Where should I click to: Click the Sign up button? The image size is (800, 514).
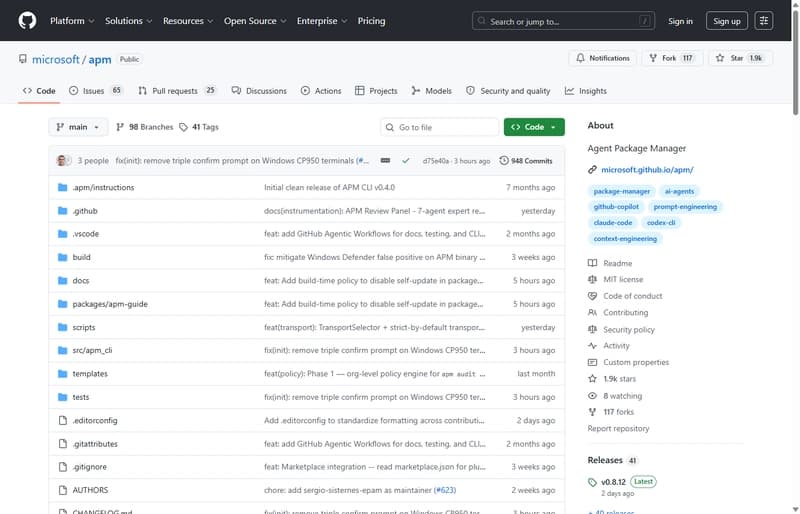(727, 21)
